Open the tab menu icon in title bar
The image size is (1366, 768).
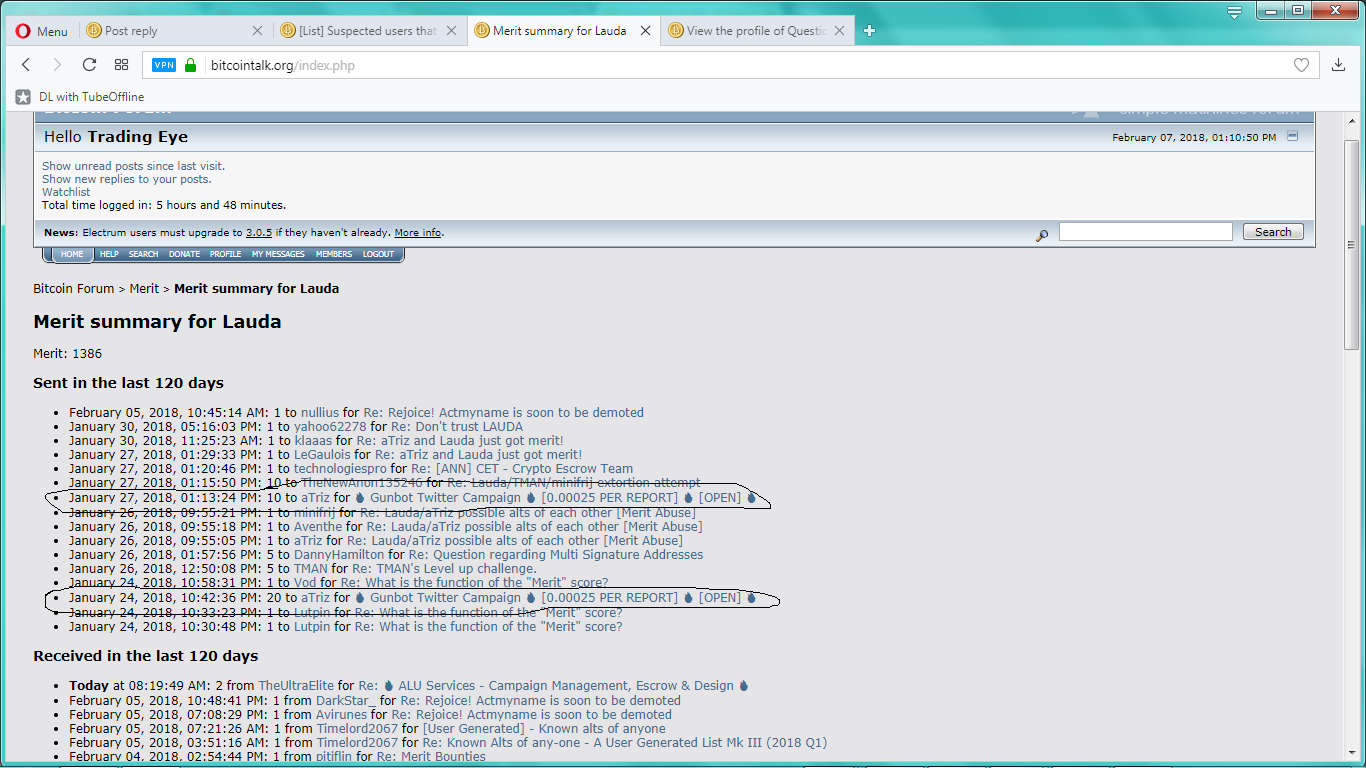[x=1235, y=12]
